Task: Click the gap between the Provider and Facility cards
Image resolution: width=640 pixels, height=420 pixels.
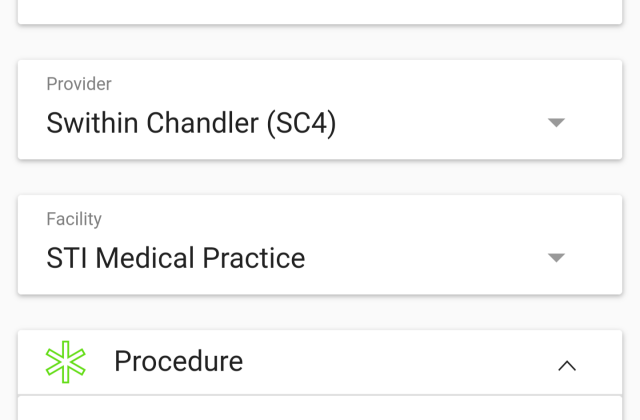Action: click(x=320, y=177)
